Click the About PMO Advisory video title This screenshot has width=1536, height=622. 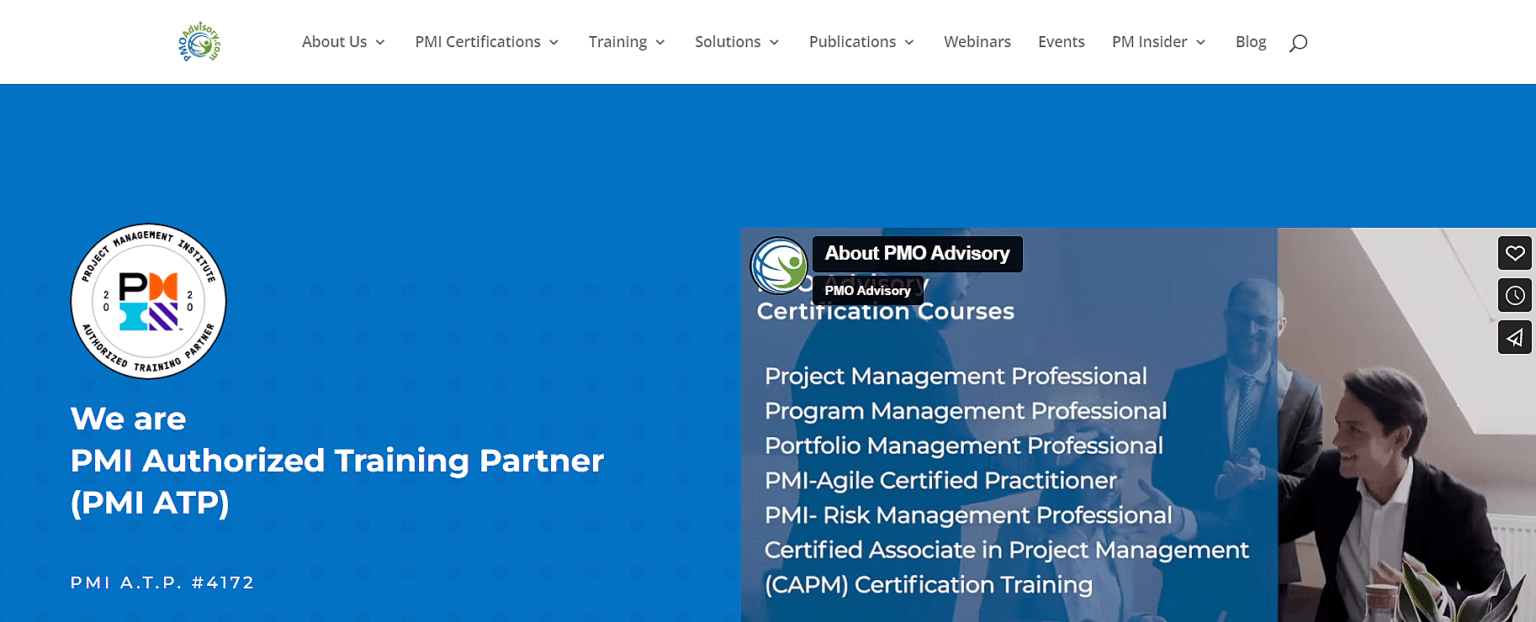[x=916, y=253]
